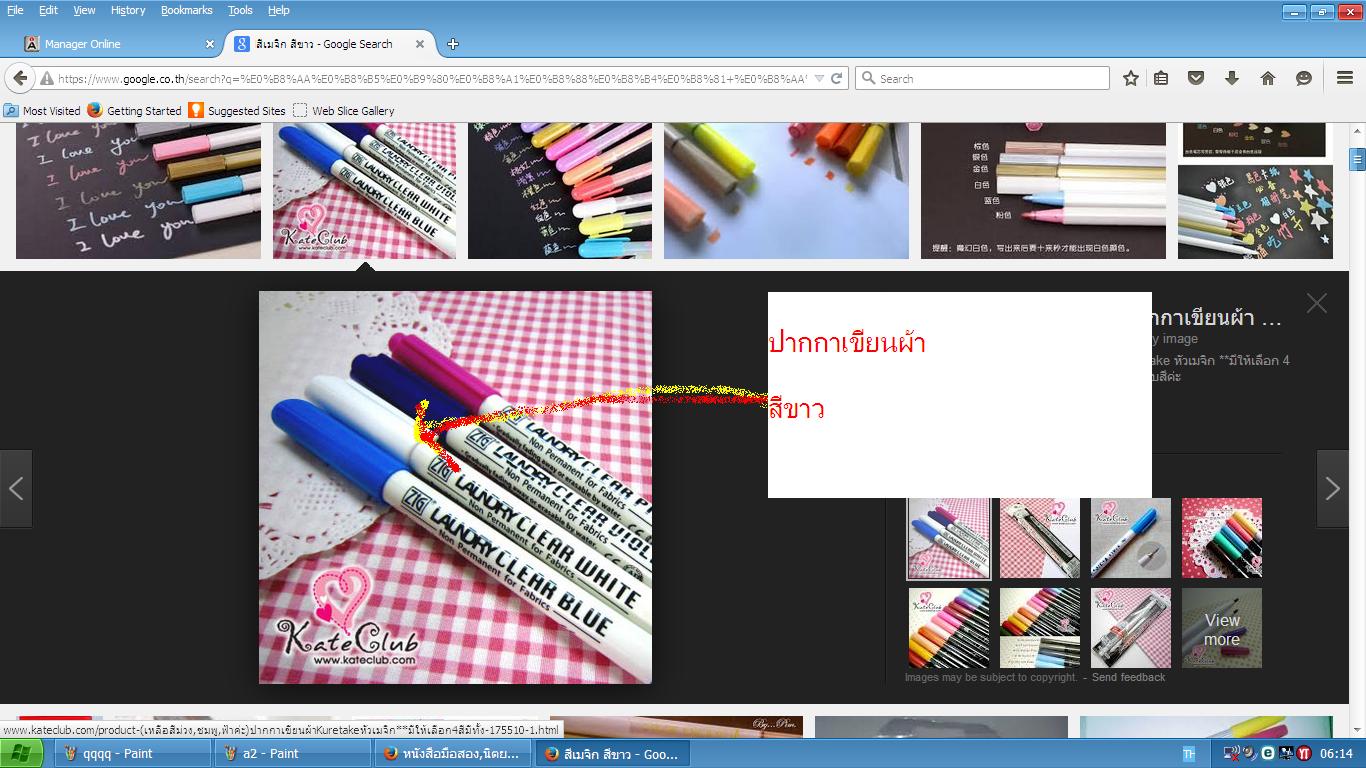The height and width of the screenshot is (768, 1366).
Task: Click the address bar URL
Action: click(x=432, y=78)
